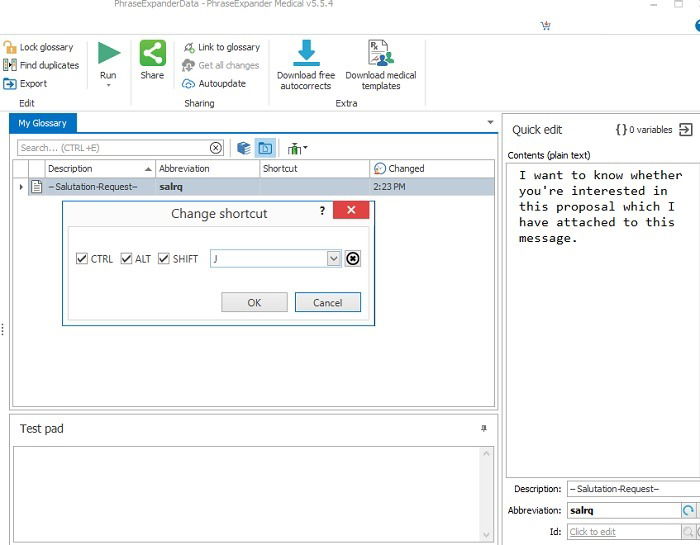Click the Salutation-Request description cell

tap(100, 187)
